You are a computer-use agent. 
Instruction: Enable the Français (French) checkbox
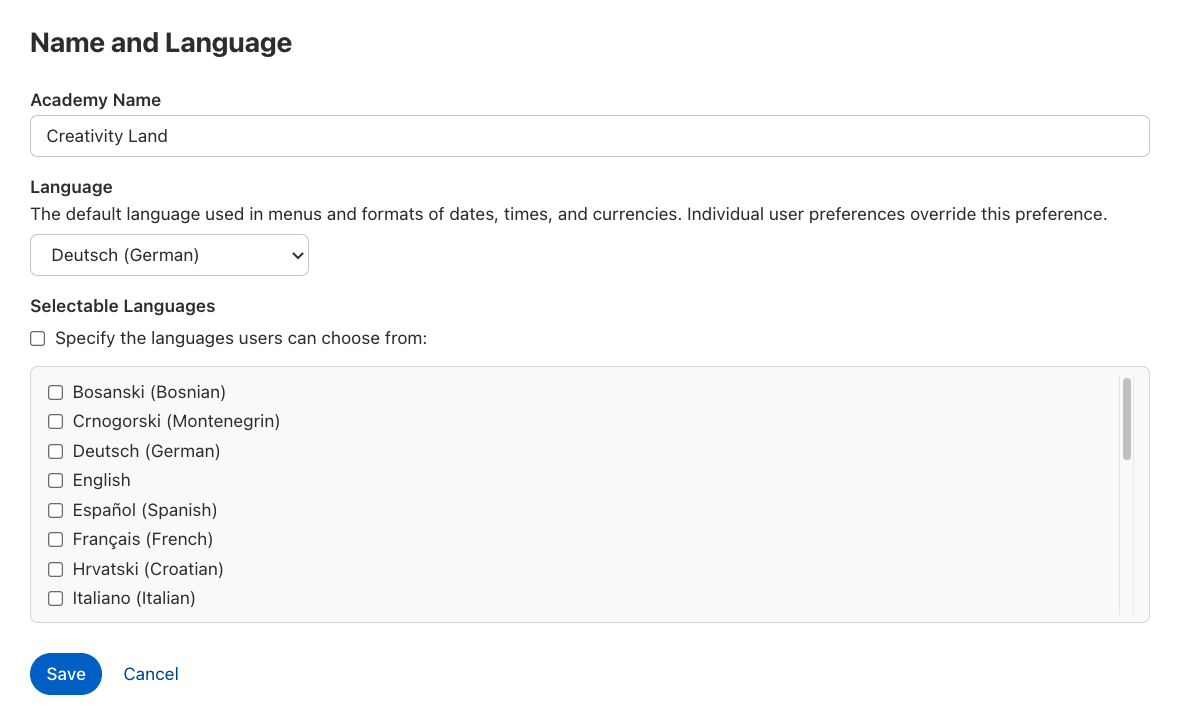pos(56,539)
